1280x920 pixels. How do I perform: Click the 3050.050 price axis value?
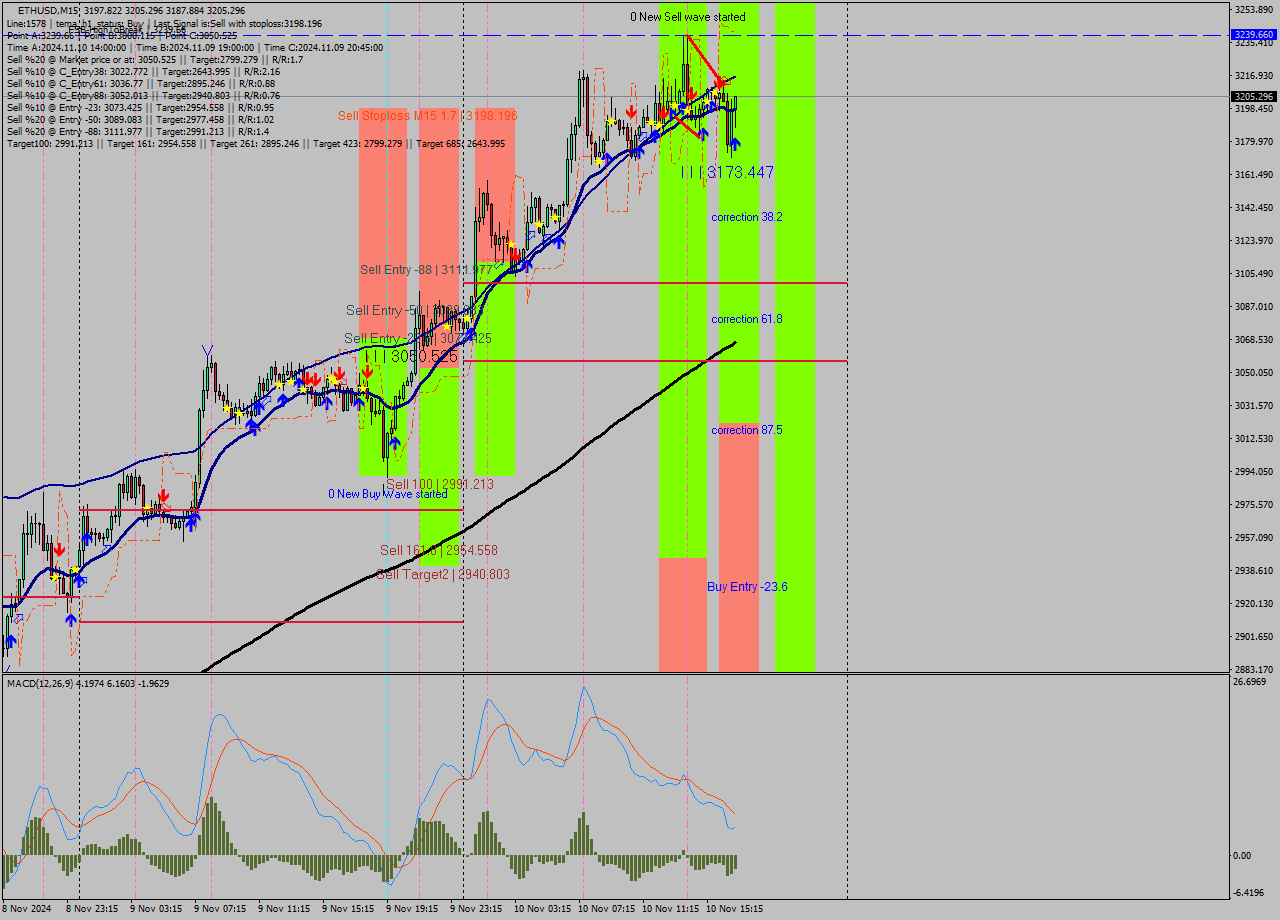click(1254, 373)
